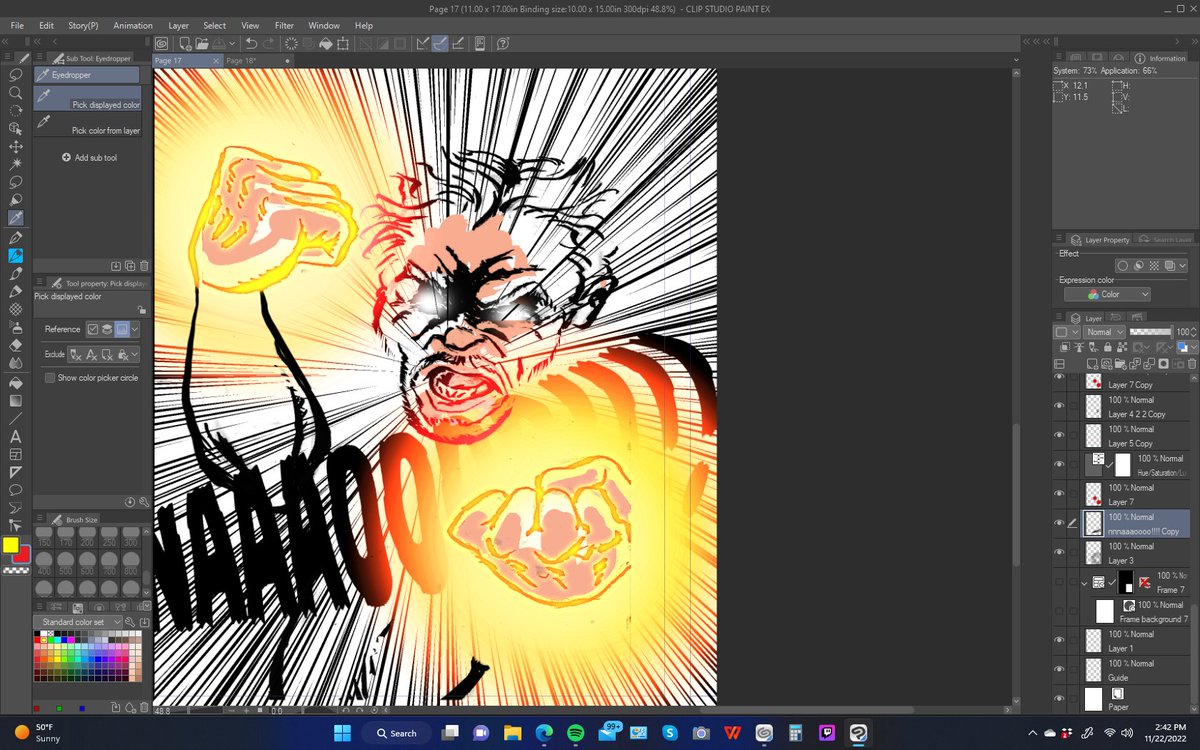Open the Reference options dropdown arrow
The height and width of the screenshot is (750, 1200).
click(135, 329)
